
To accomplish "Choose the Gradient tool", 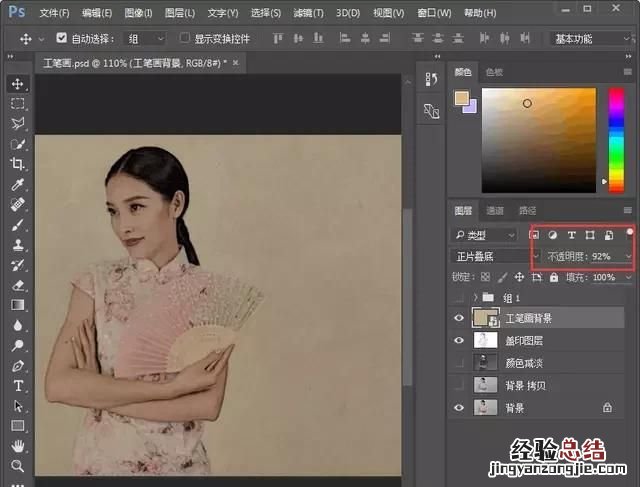I will coord(18,305).
